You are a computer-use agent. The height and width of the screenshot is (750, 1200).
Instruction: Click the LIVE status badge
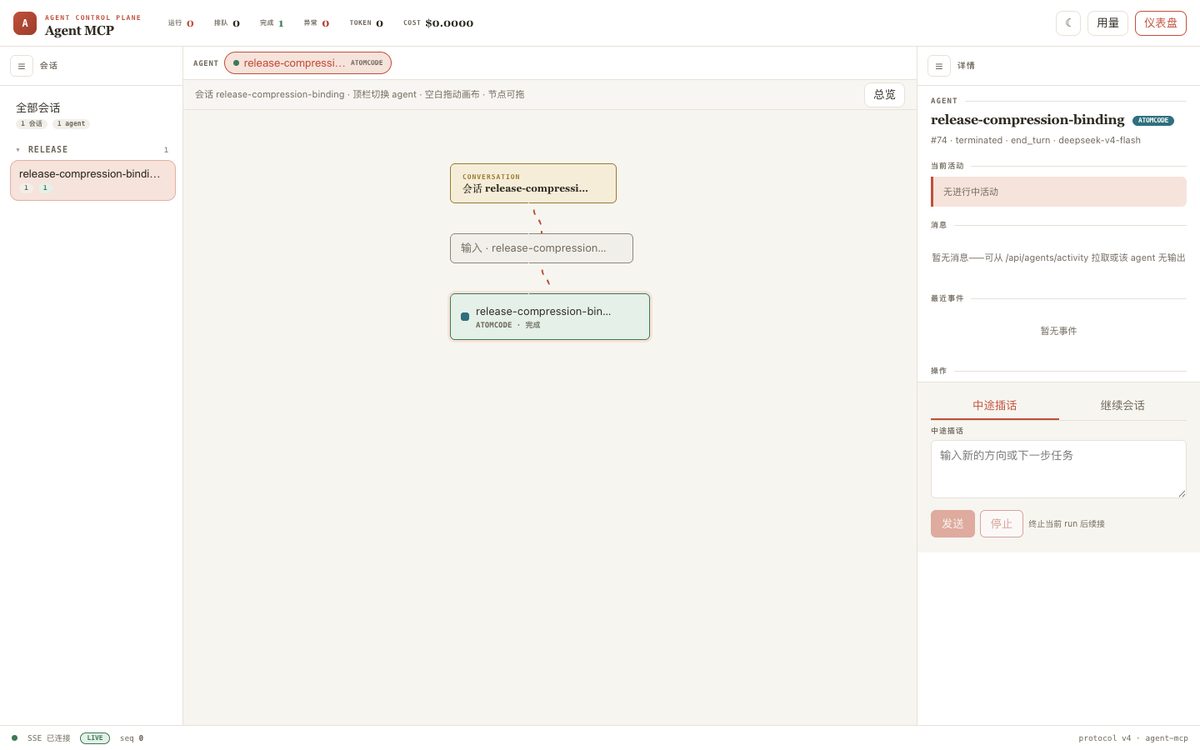pos(95,738)
